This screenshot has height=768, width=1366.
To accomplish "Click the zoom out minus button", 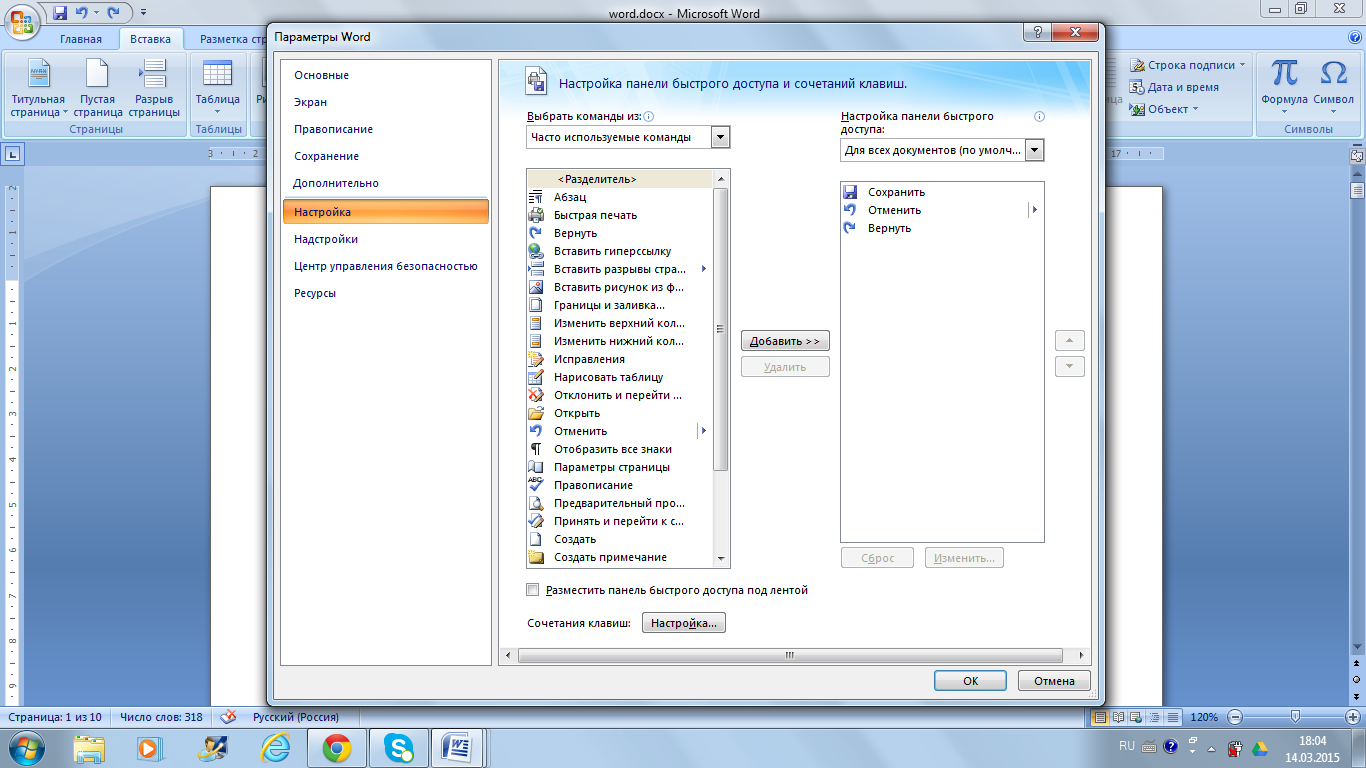I will point(1236,717).
